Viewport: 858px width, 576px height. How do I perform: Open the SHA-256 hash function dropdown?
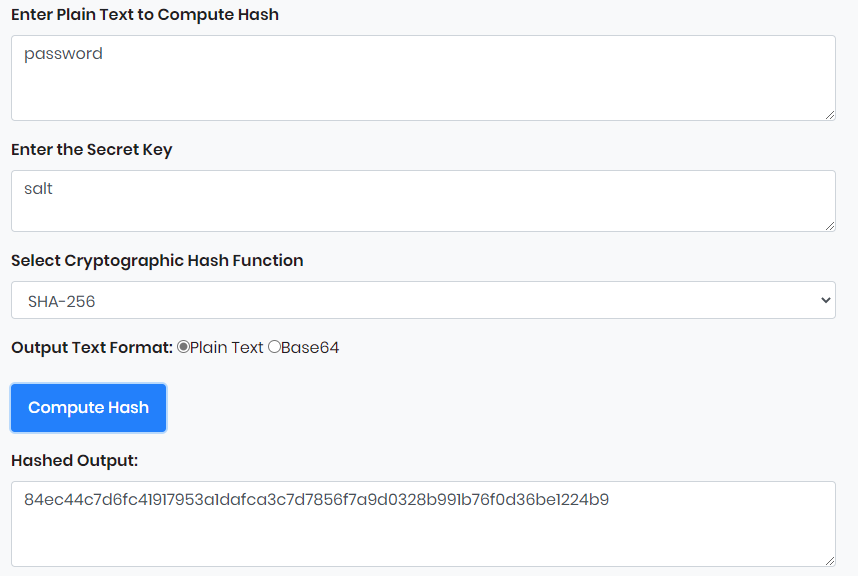422,300
